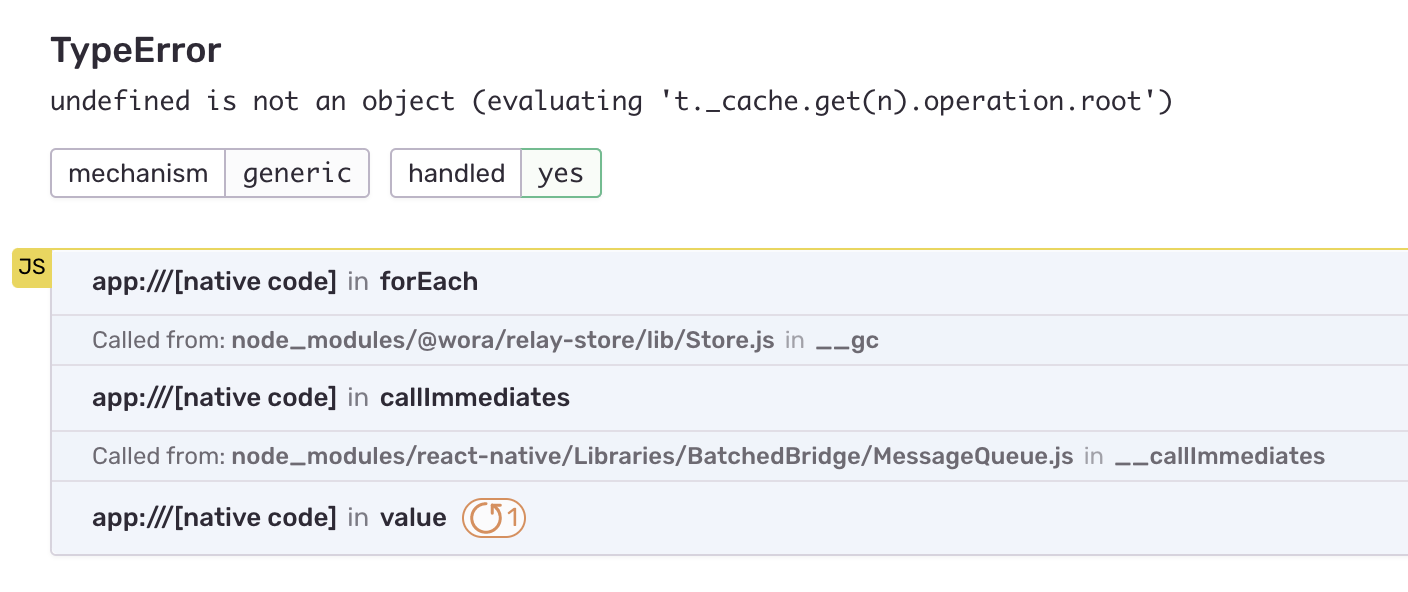Image resolution: width=1408 pixels, height=592 pixels.
Task: Select the generic tag value
Action: pyautogui.click(x=297, y=173)
